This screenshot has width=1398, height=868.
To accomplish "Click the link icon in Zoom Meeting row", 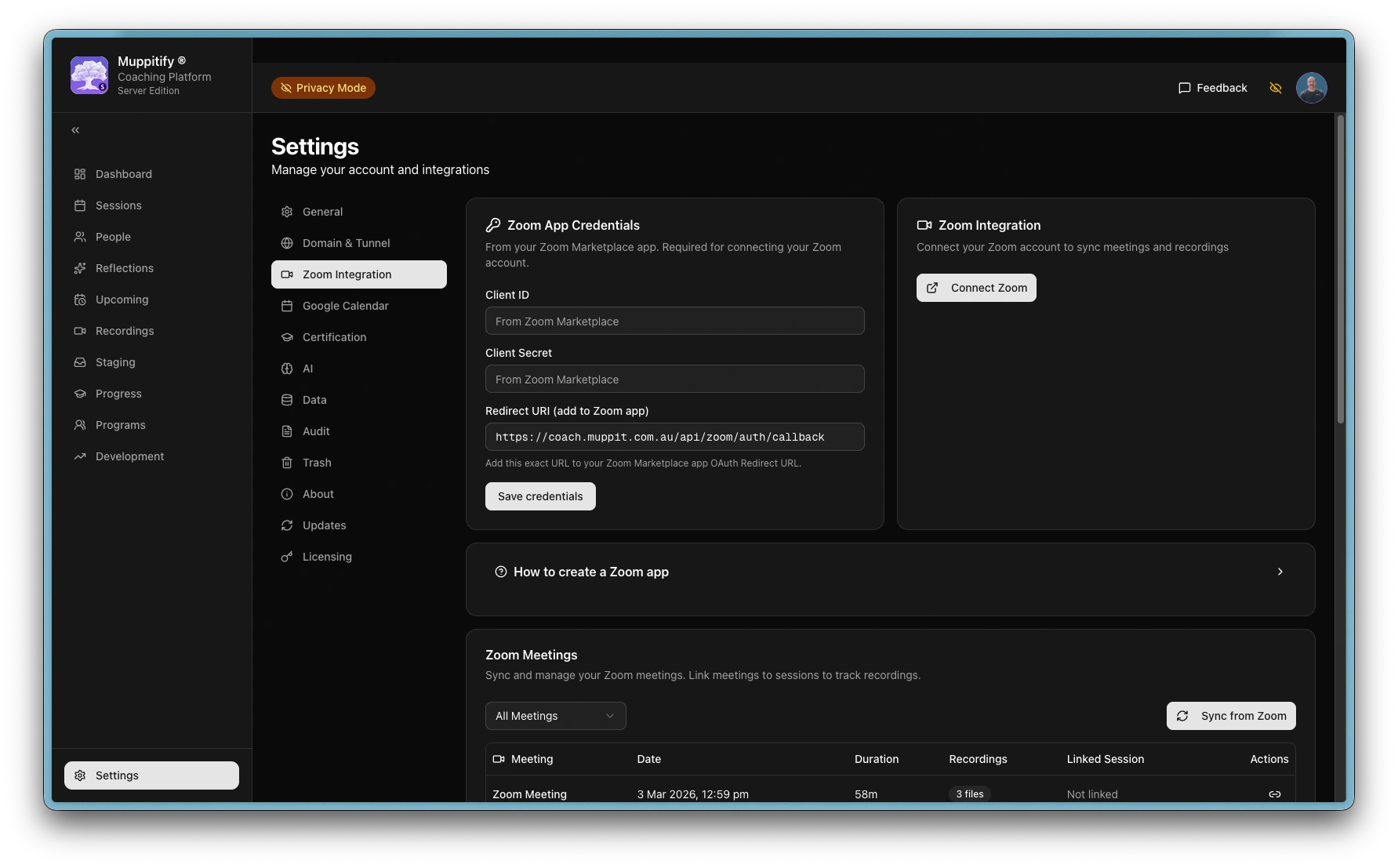I will pos(1274,794).
